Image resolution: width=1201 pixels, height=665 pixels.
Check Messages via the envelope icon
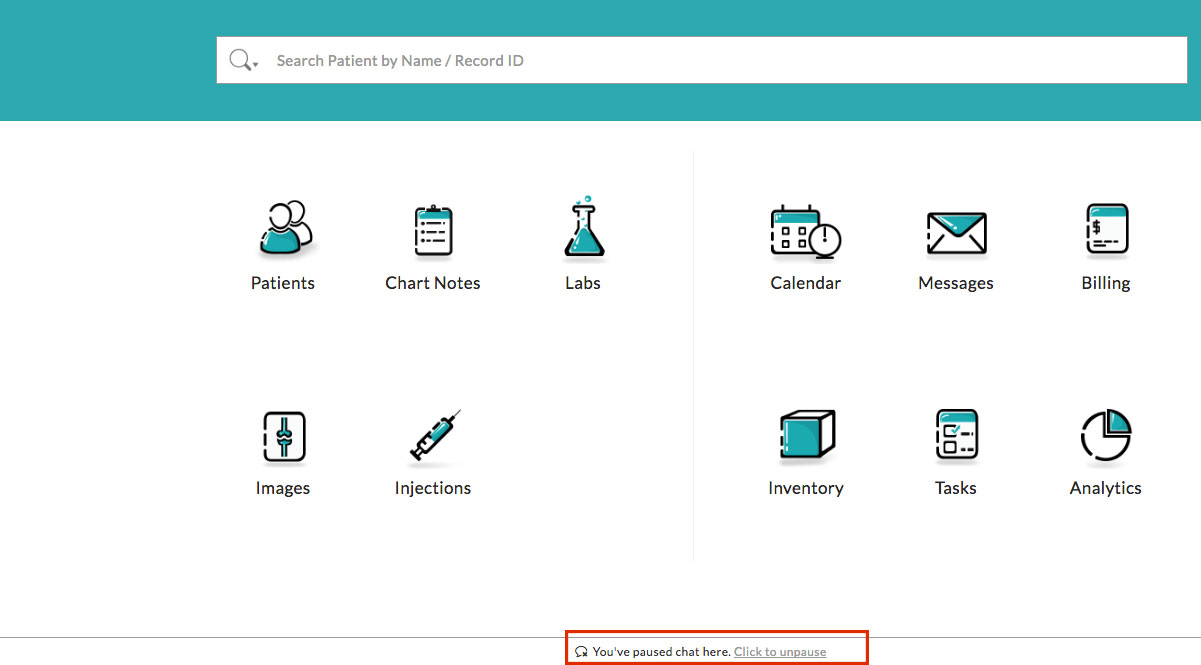(956, 232)
